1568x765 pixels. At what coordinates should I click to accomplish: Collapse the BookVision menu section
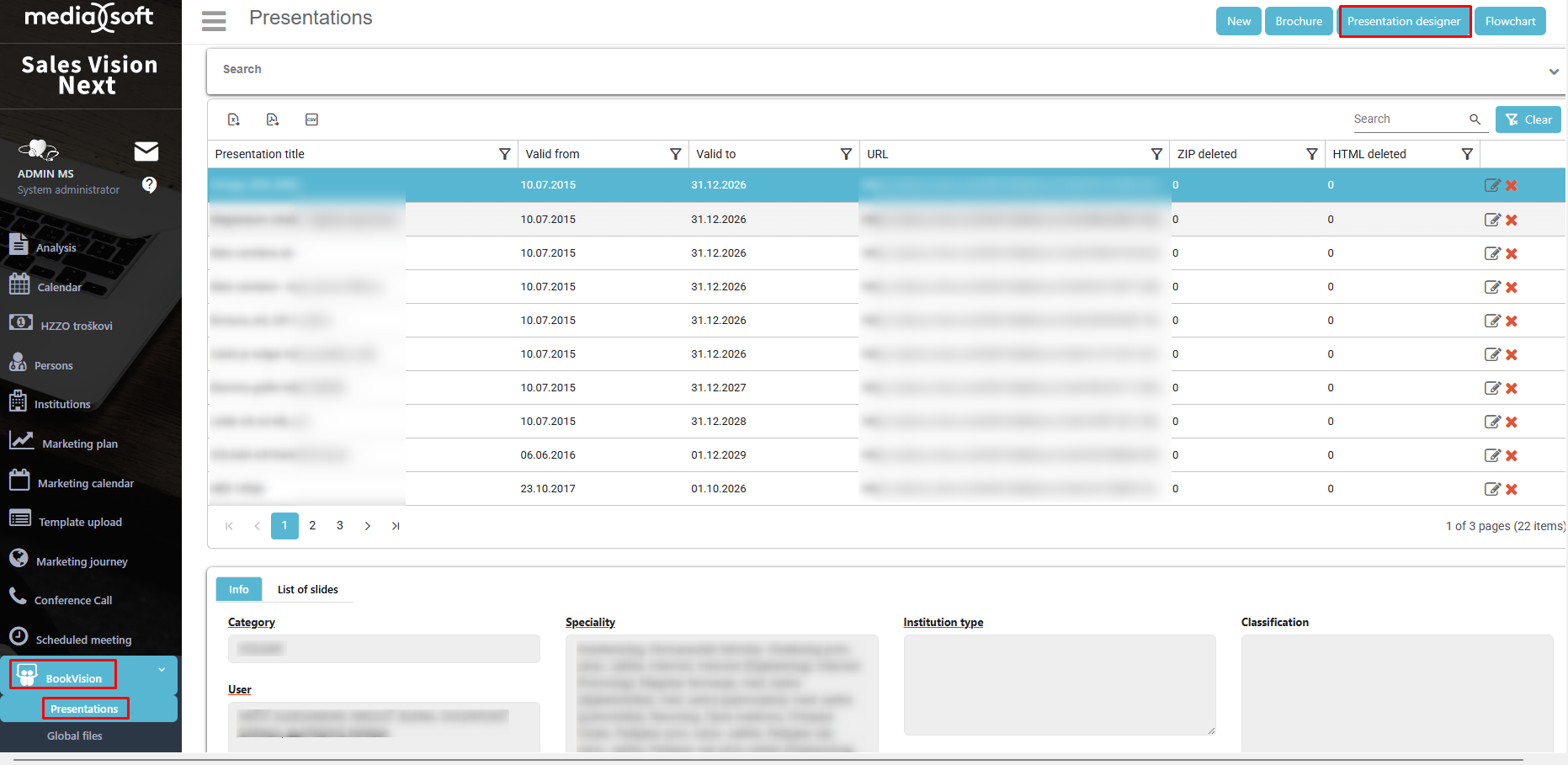click(x=162, y=670)
